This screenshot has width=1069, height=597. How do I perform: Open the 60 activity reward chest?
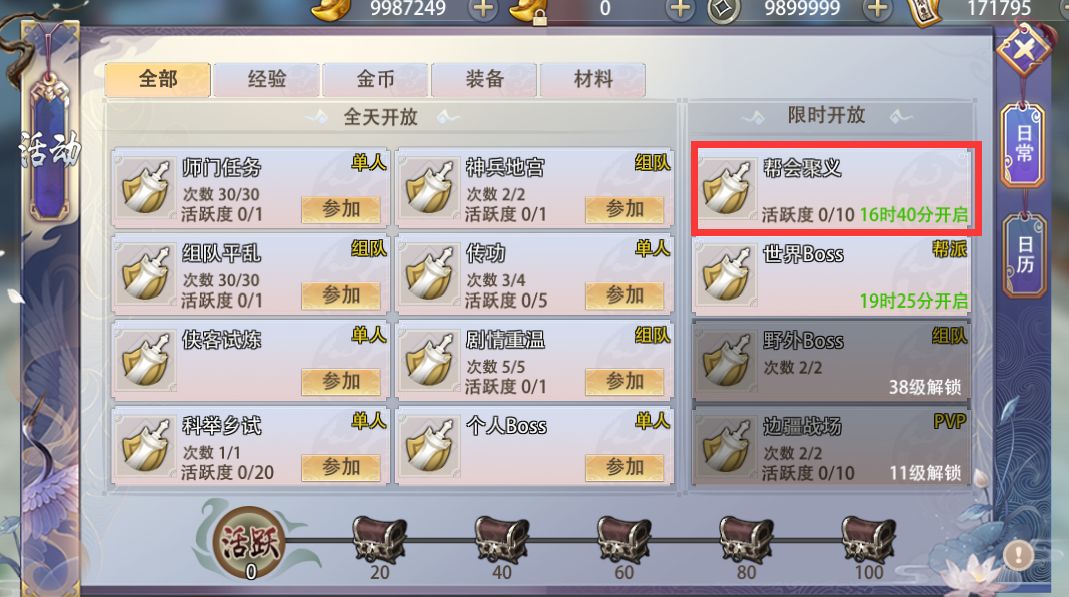(623, 540)
